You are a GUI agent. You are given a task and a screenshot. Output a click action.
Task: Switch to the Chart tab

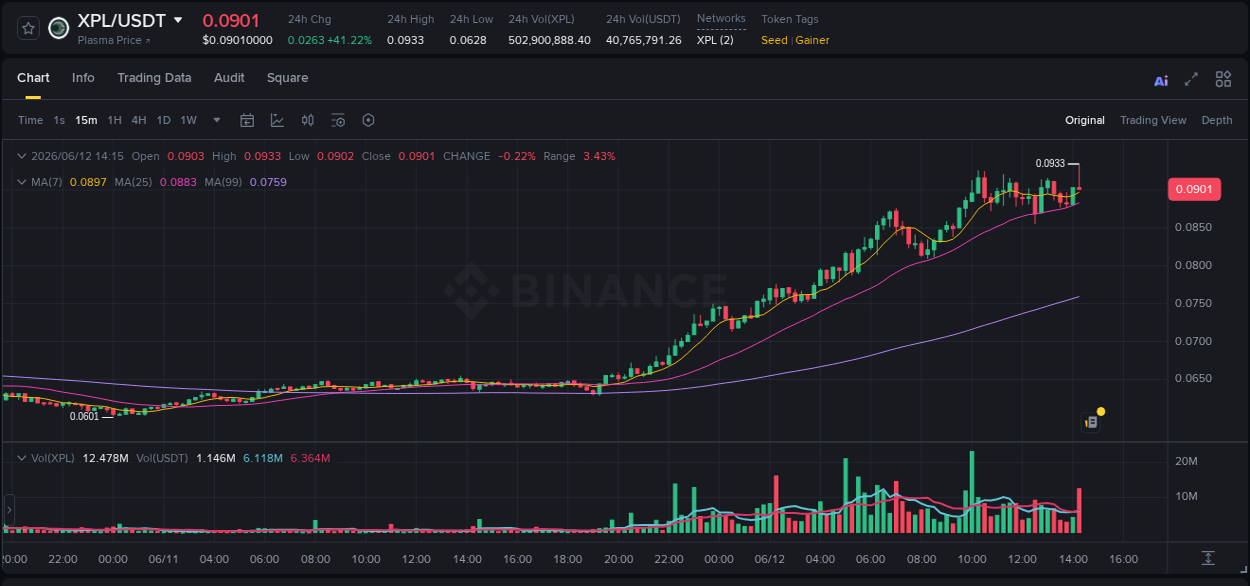(33, 78)
